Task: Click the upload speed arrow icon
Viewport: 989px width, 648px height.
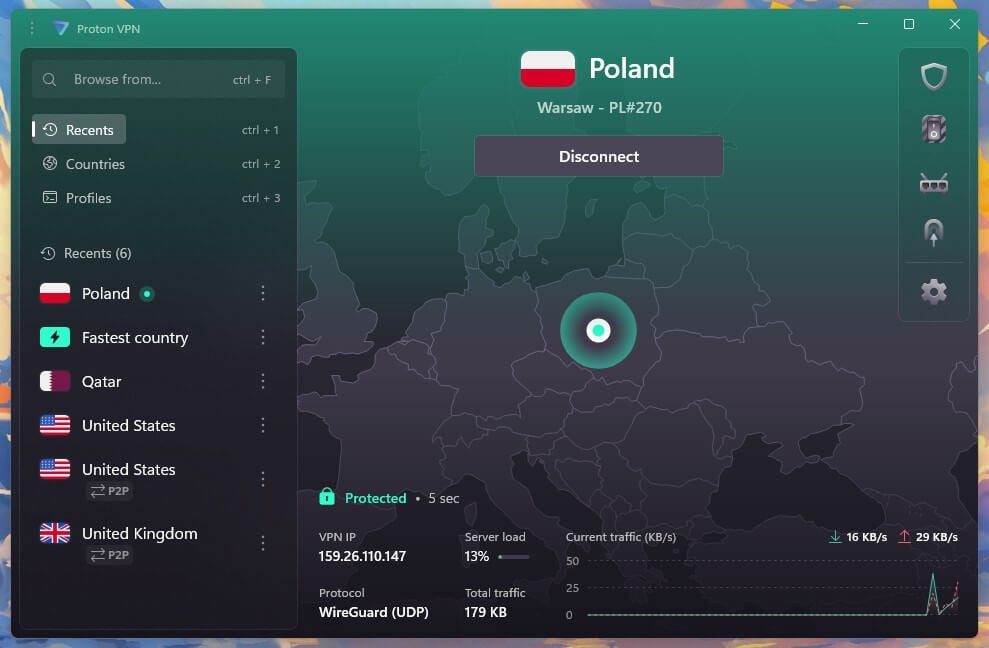Action: pyautogui.click(x=904, y=537)
